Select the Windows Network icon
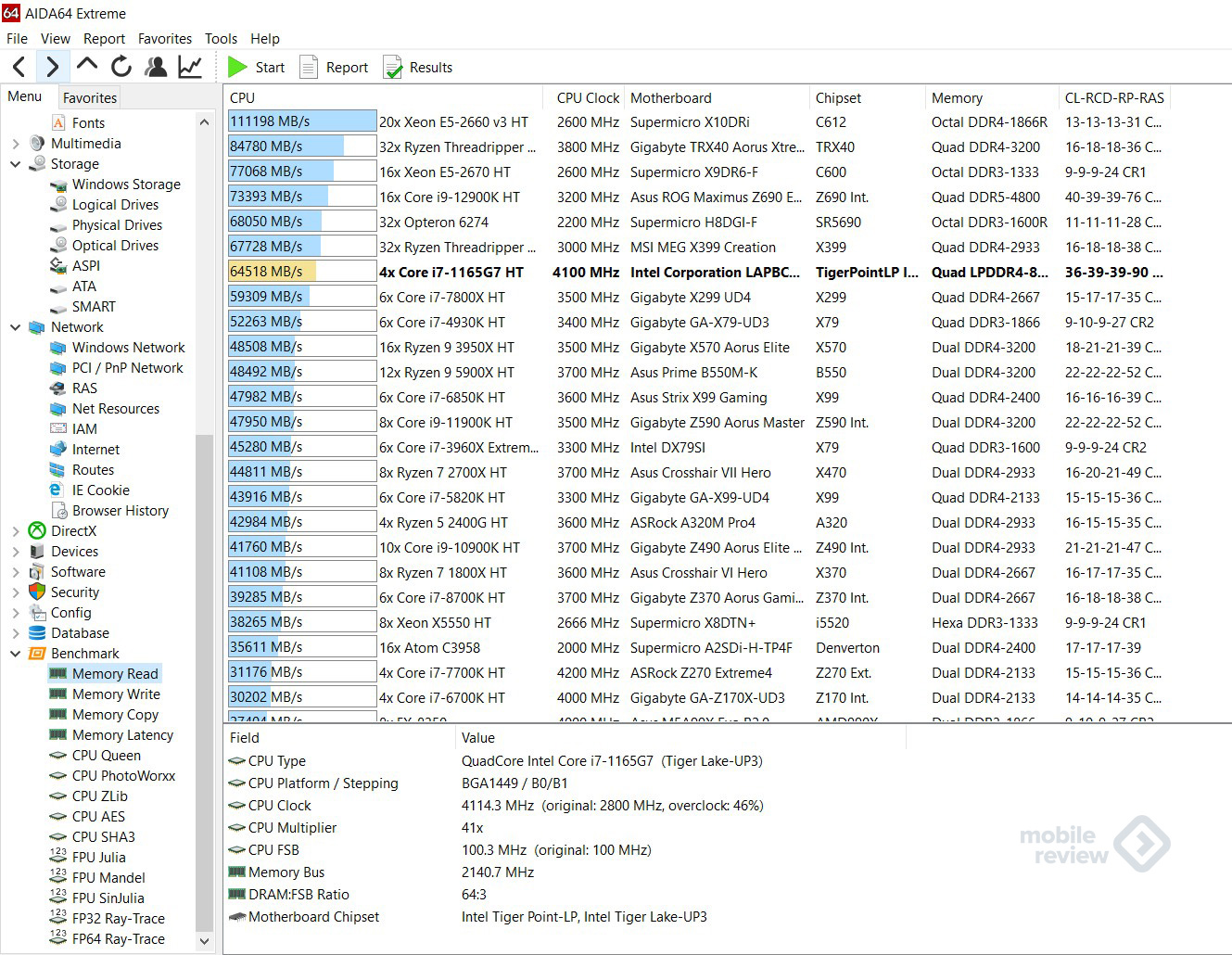 coord(58,348)
